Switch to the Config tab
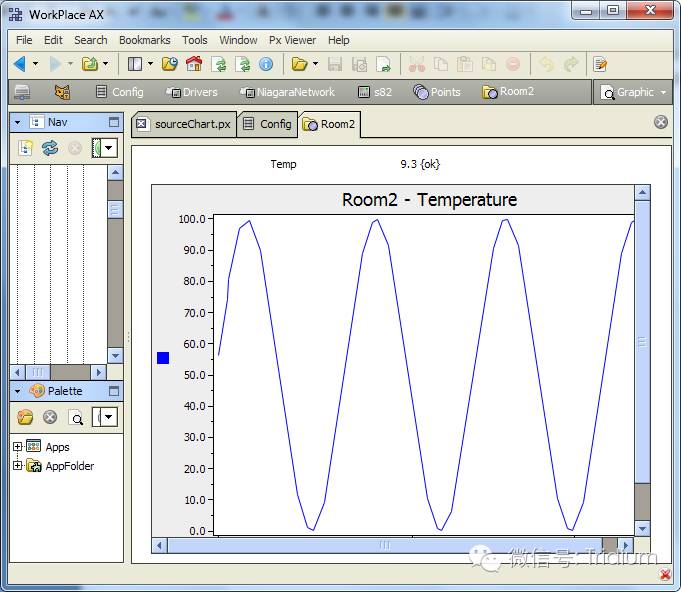Screen dimensions: 681x592 click(268, 124)
